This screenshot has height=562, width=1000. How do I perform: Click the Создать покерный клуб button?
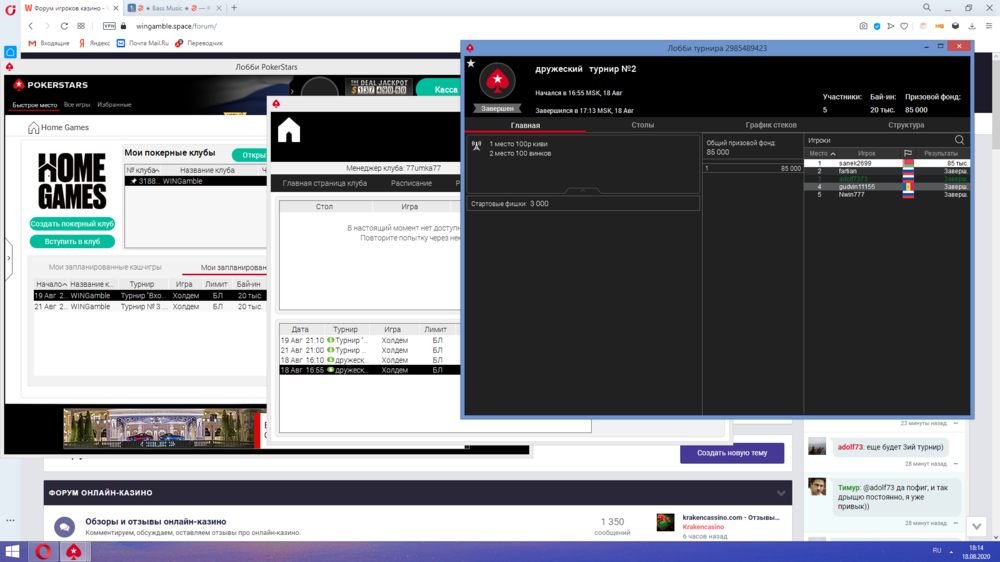coord(72,224)
